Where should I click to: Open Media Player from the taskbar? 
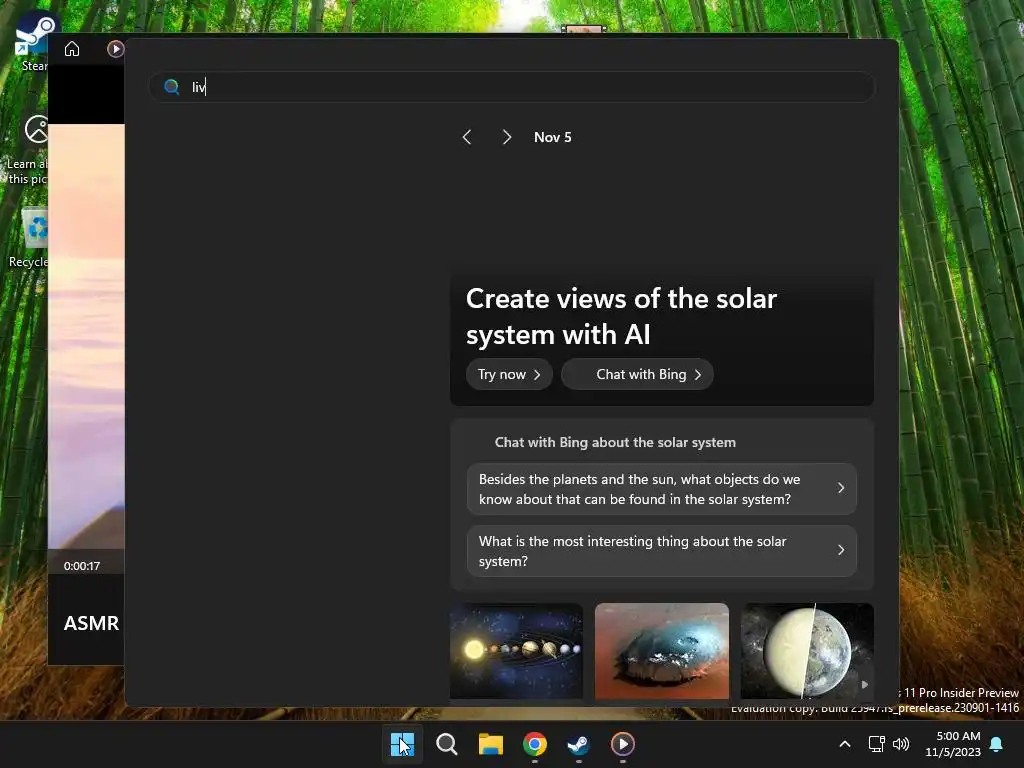pos(622,744)
